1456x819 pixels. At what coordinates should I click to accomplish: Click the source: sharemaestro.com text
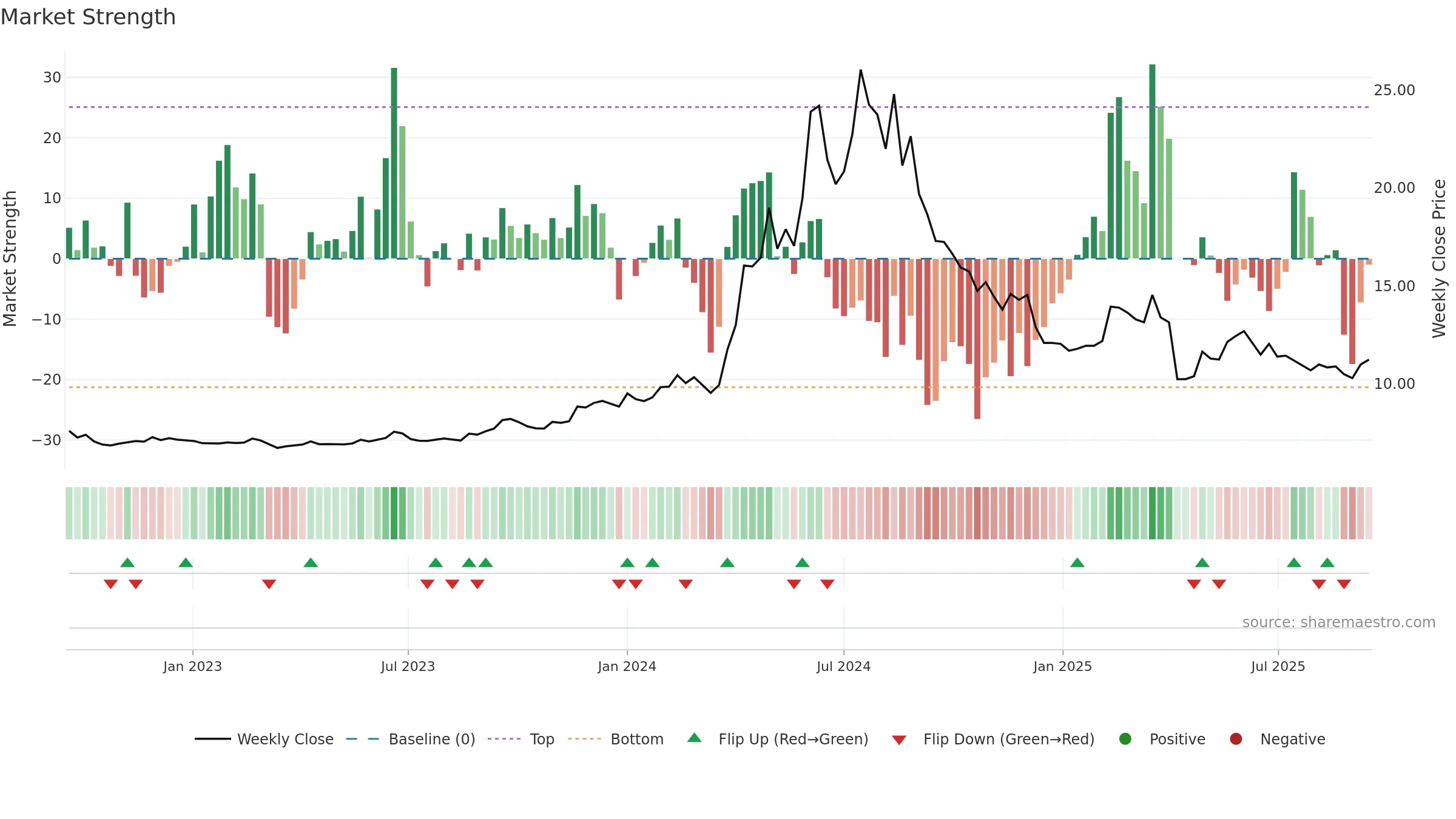tap(1339, 622)
